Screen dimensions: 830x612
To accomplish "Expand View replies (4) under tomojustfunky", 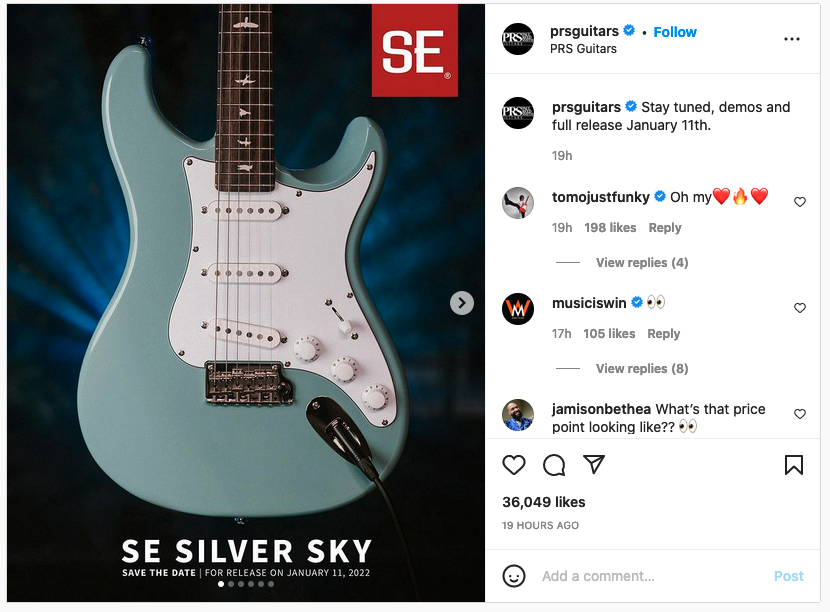I will 642,263.
